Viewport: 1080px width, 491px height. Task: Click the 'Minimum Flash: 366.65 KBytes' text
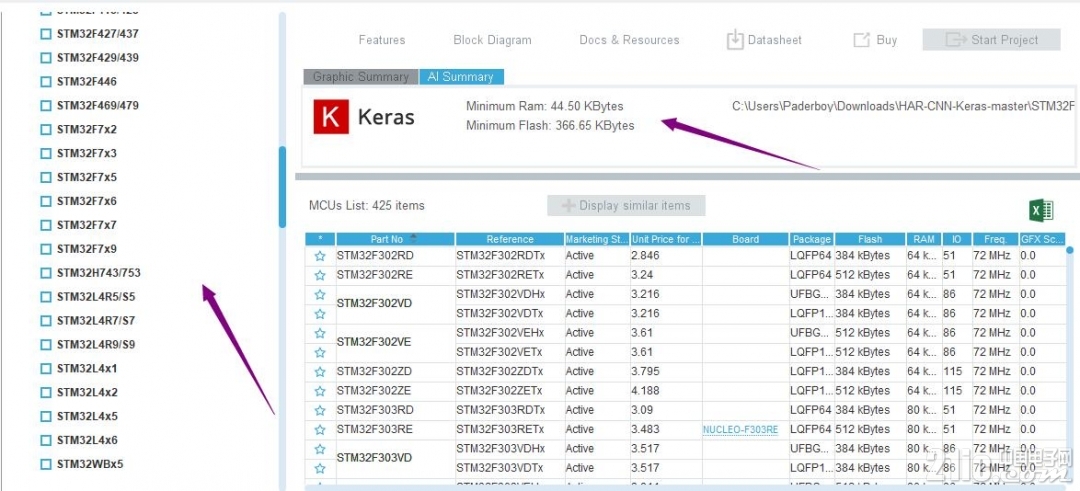click(550, 125)
